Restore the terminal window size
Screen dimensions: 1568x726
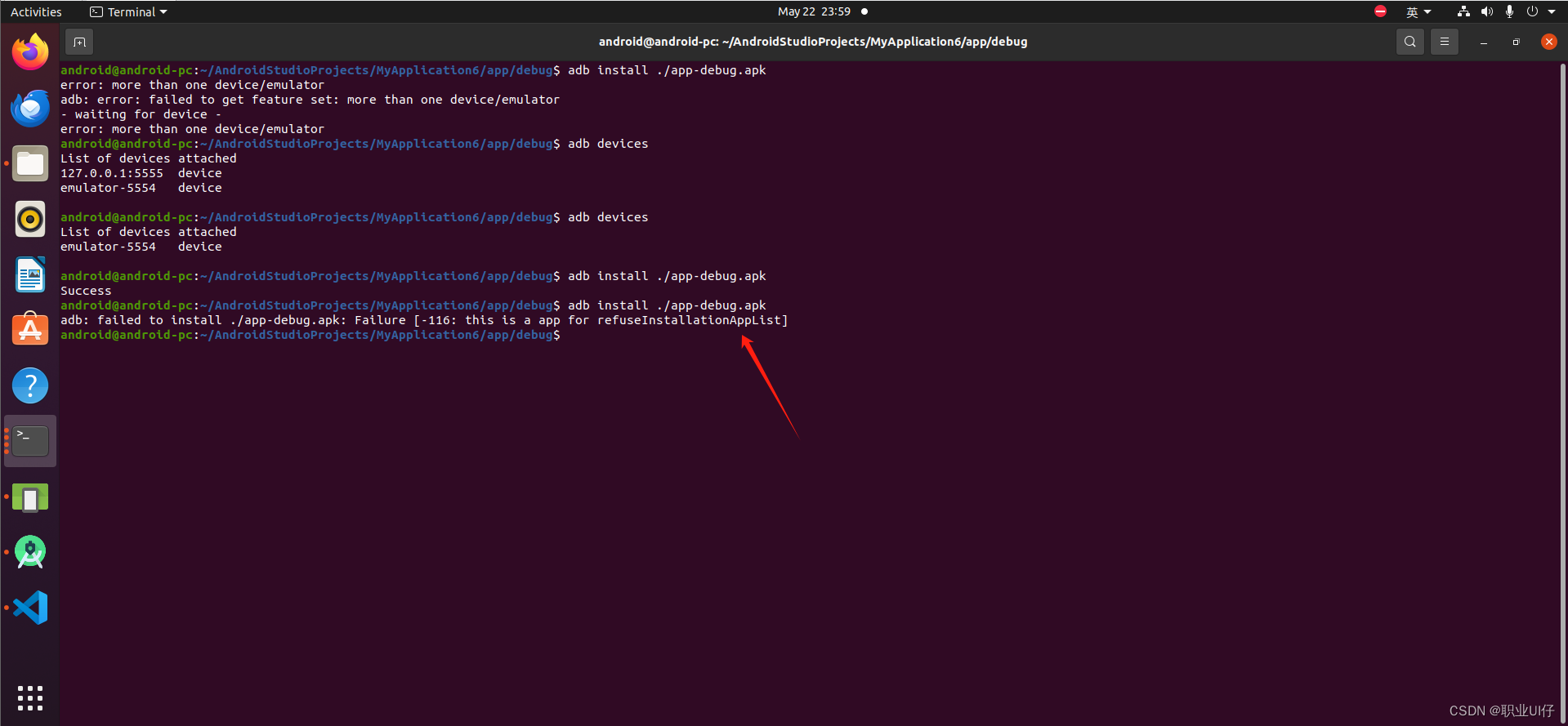1516,42
